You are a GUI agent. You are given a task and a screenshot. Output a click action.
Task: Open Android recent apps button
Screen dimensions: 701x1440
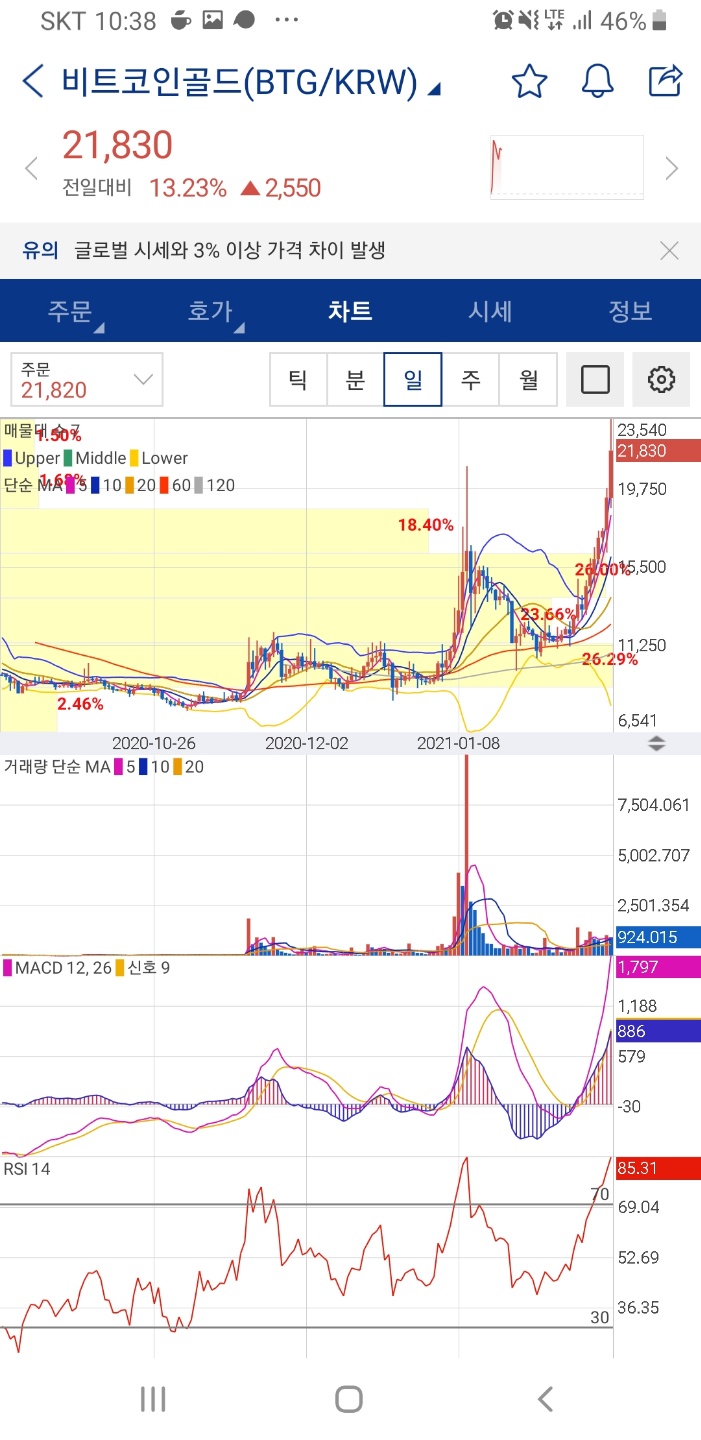(x=153, y=1399)
